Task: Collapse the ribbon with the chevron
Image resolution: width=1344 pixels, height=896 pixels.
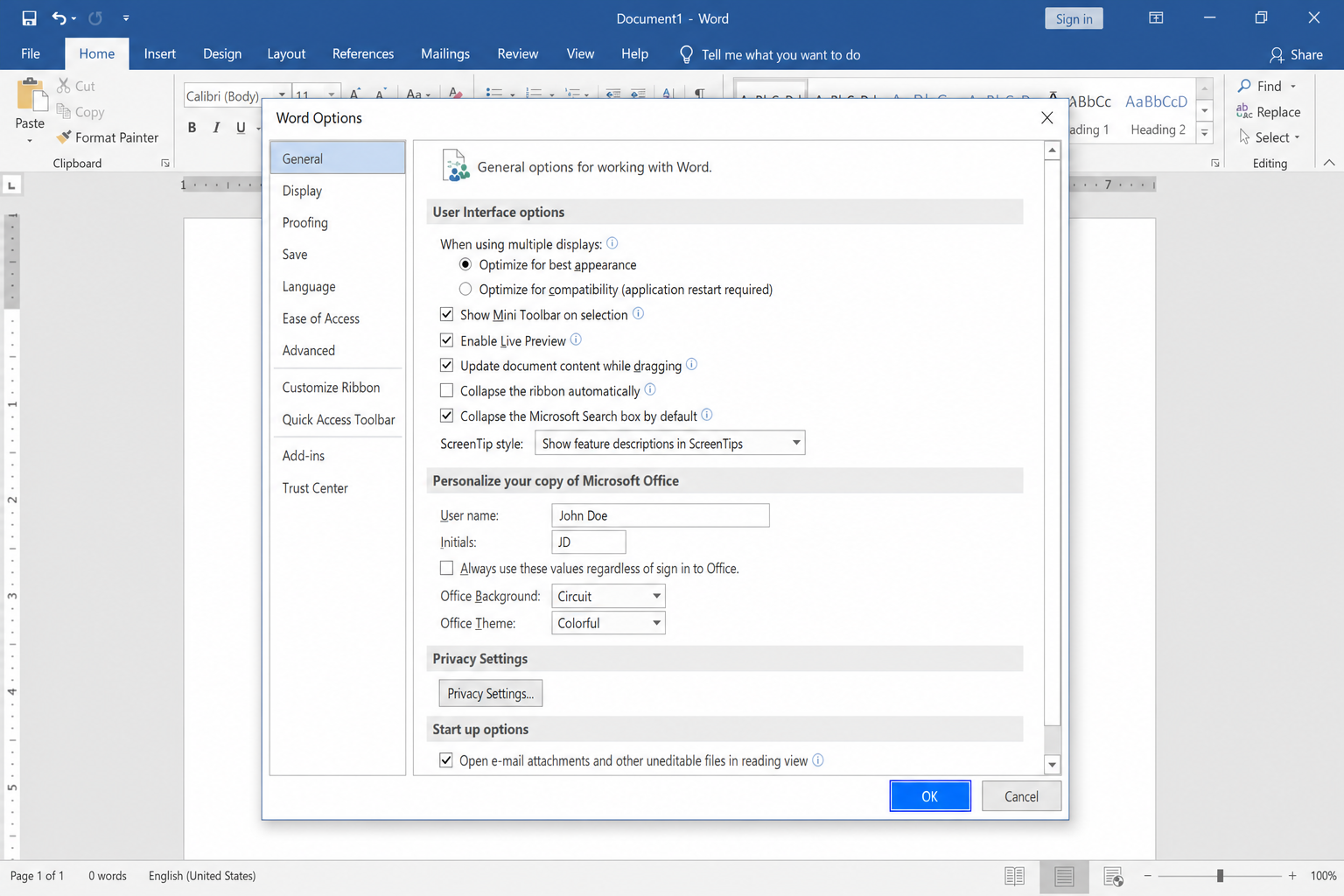Action: [x=1329, y=163]
